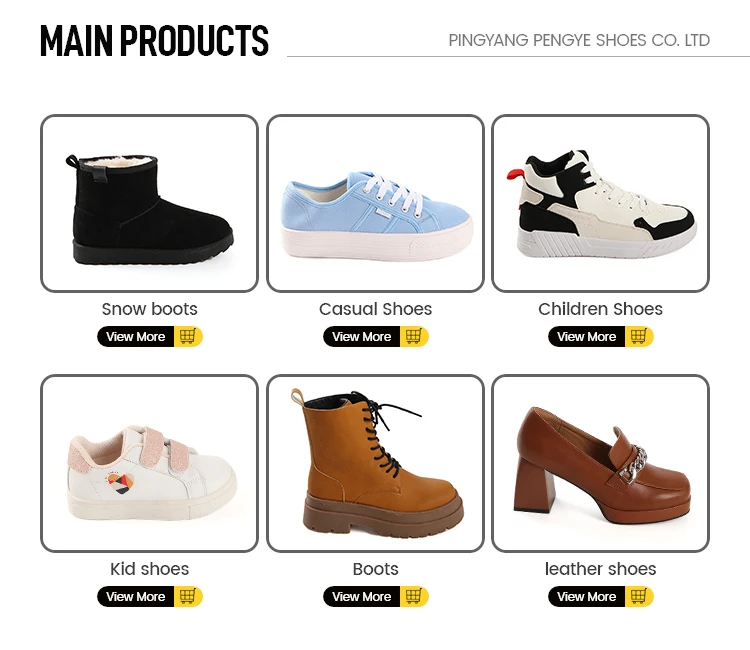Viewport: 750px width, 650px height.
Task: Click the cart icon under Casual Shoes
Action: [x=413, y=337]
